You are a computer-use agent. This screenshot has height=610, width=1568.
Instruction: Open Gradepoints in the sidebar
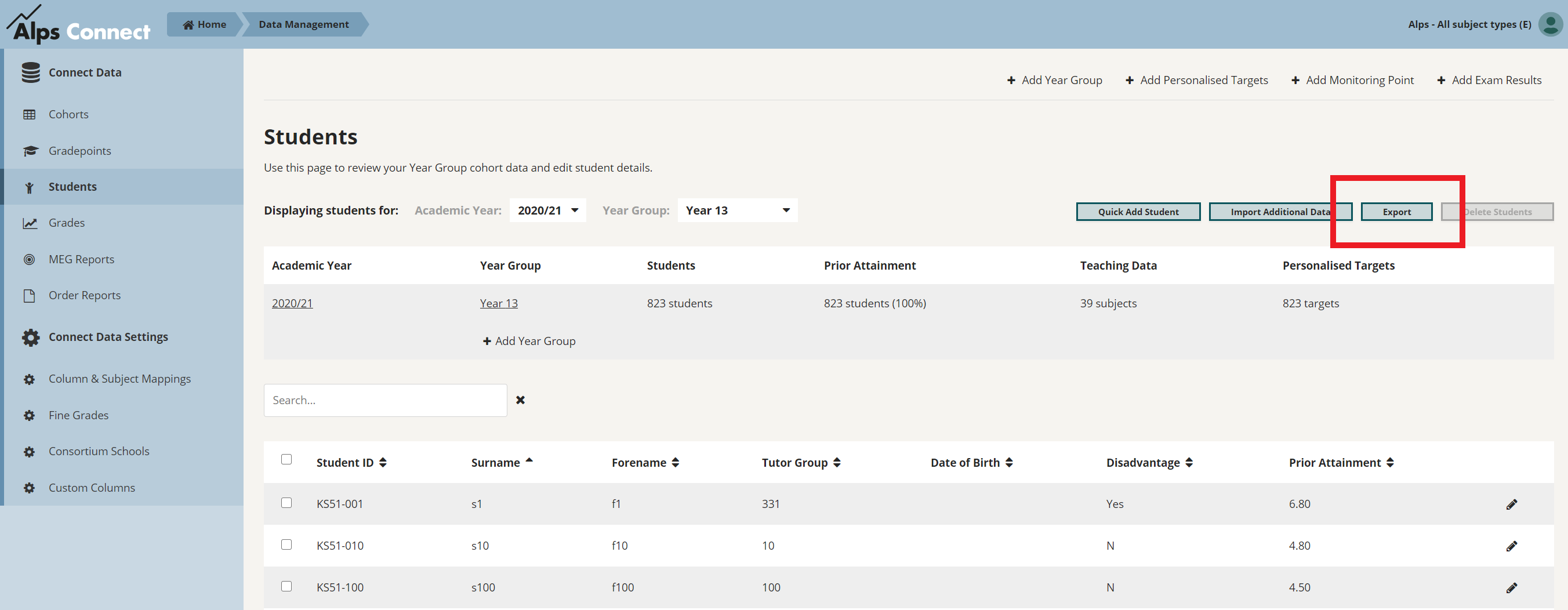pos(80,150)
